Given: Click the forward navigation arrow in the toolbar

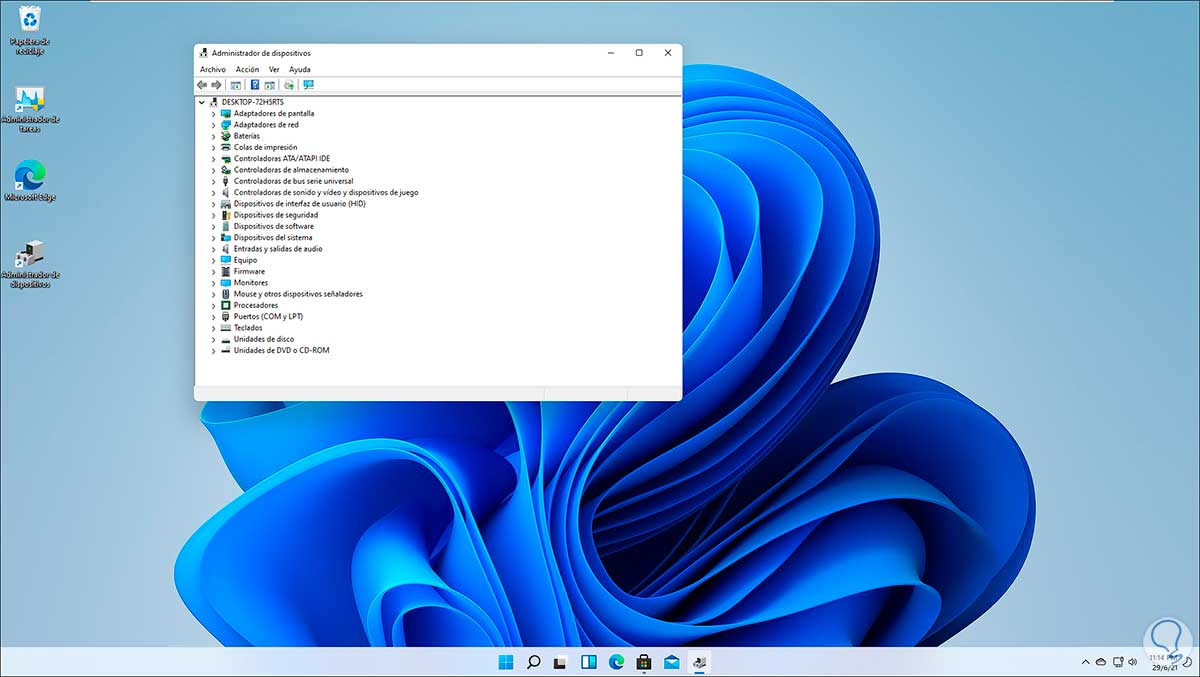Looking at the screenshot, I should (x=216, y=85).
